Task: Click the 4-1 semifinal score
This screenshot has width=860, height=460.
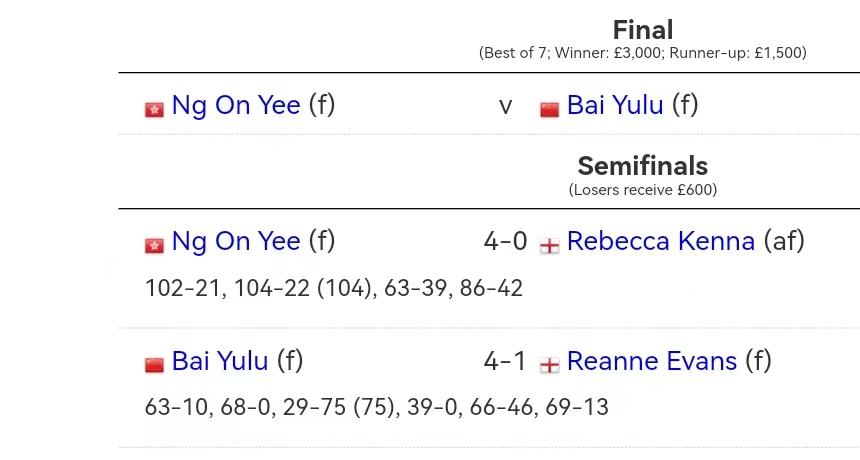Action: click(x=505, y=361)
